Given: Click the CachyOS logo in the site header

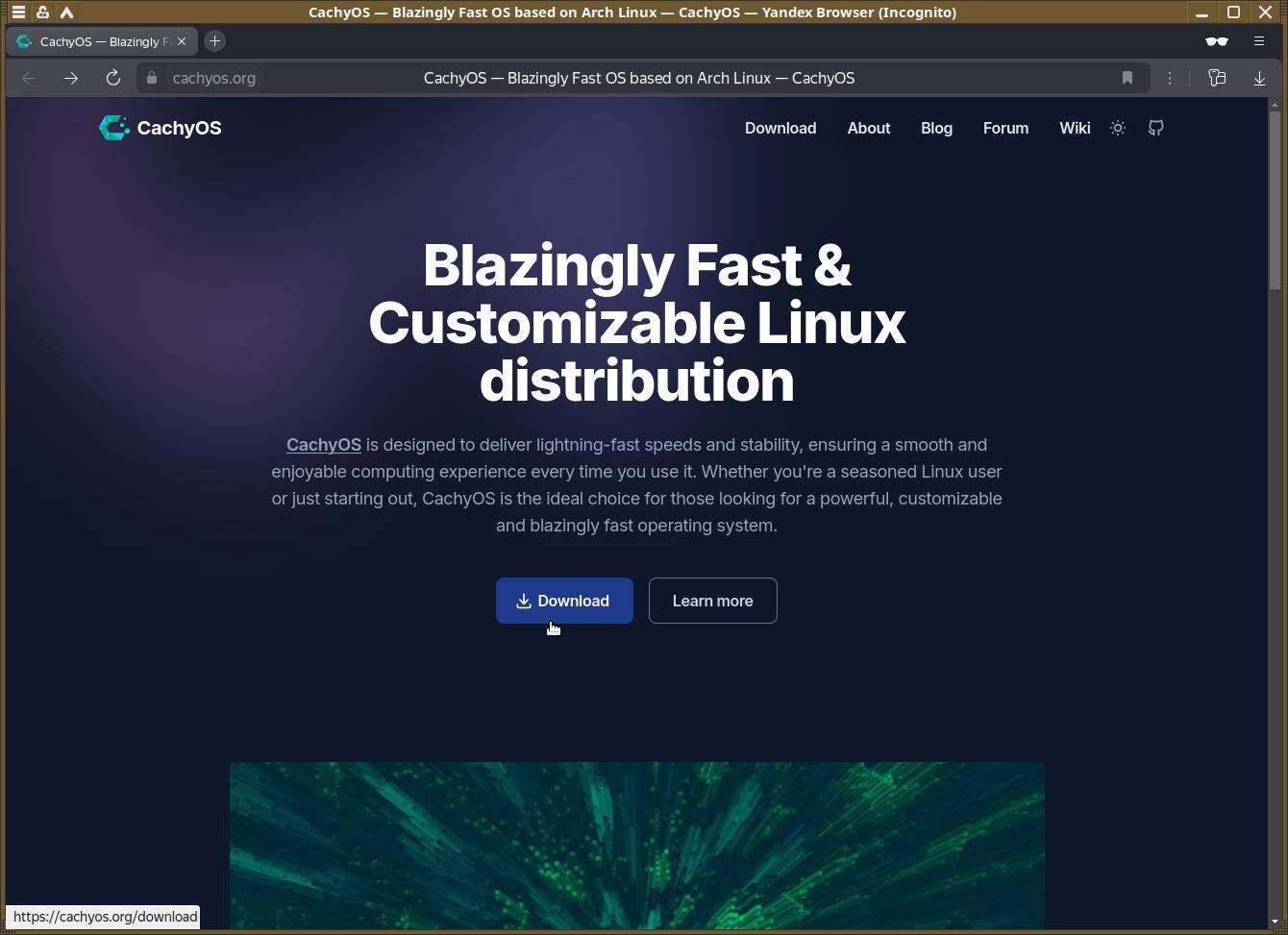Looking at the screenshot, I should [x=114, y=128].
